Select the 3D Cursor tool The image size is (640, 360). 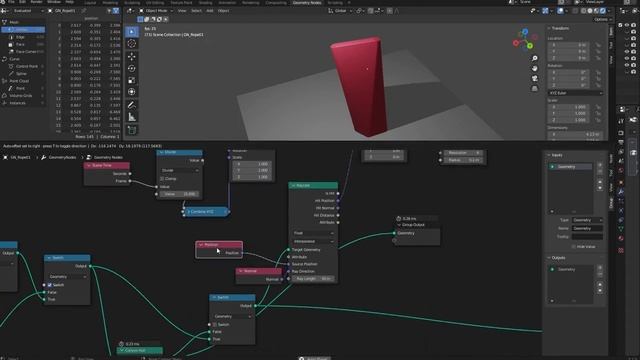[131, 43]
